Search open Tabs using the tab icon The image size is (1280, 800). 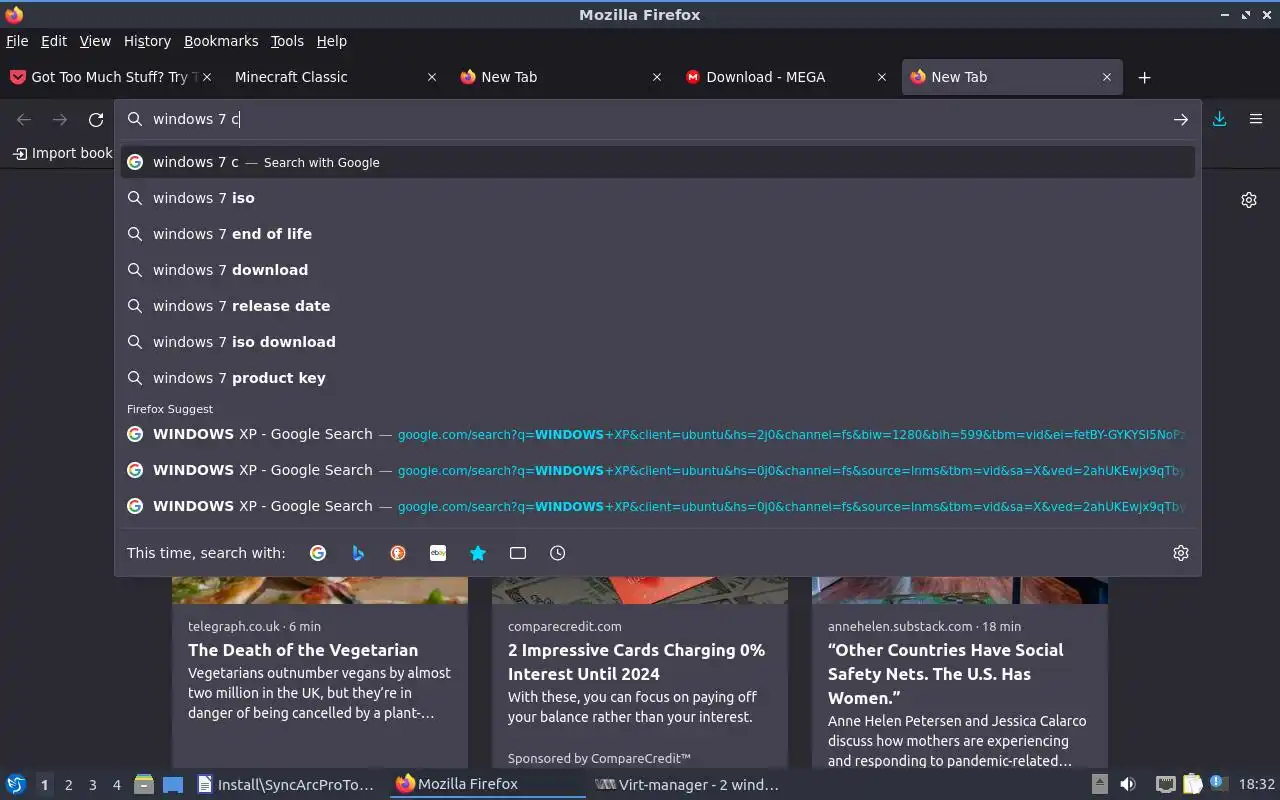point(518,553)
